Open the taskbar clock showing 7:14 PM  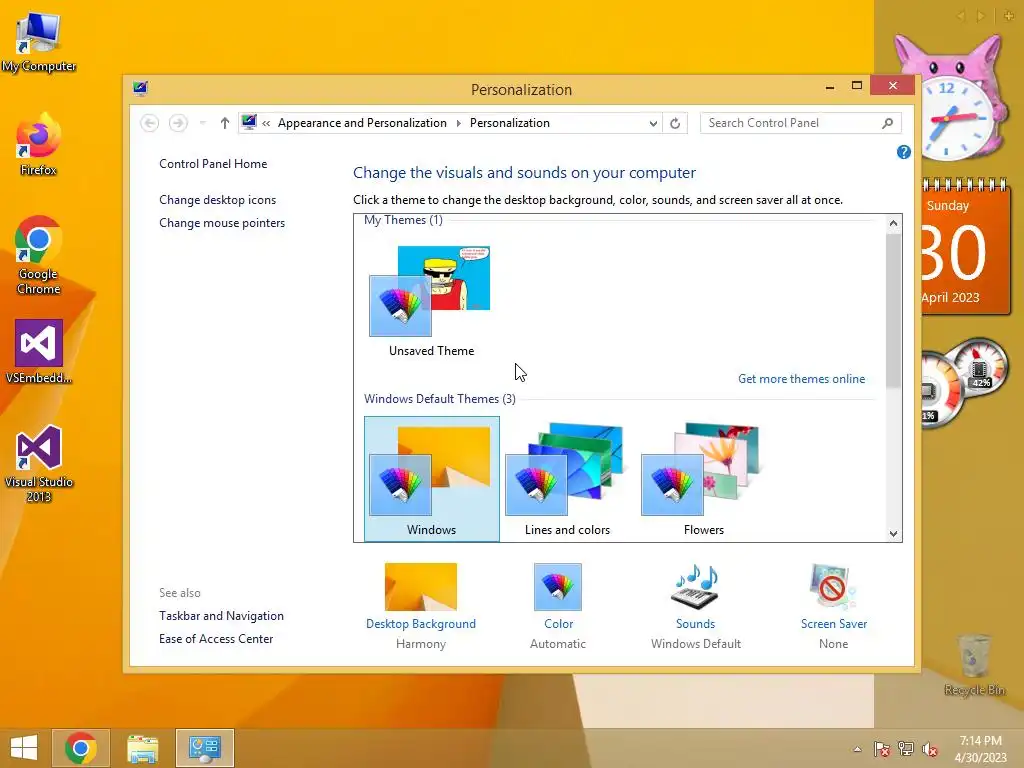pyautogui.click(x=980, y=748)
